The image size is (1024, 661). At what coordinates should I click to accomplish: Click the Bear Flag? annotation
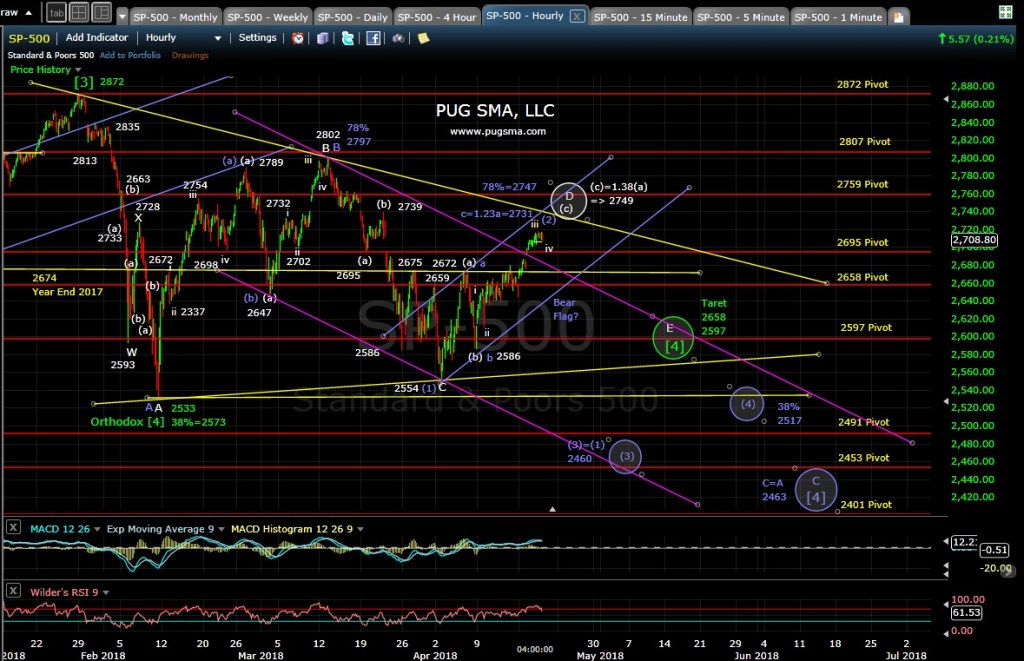coord(566,310)
